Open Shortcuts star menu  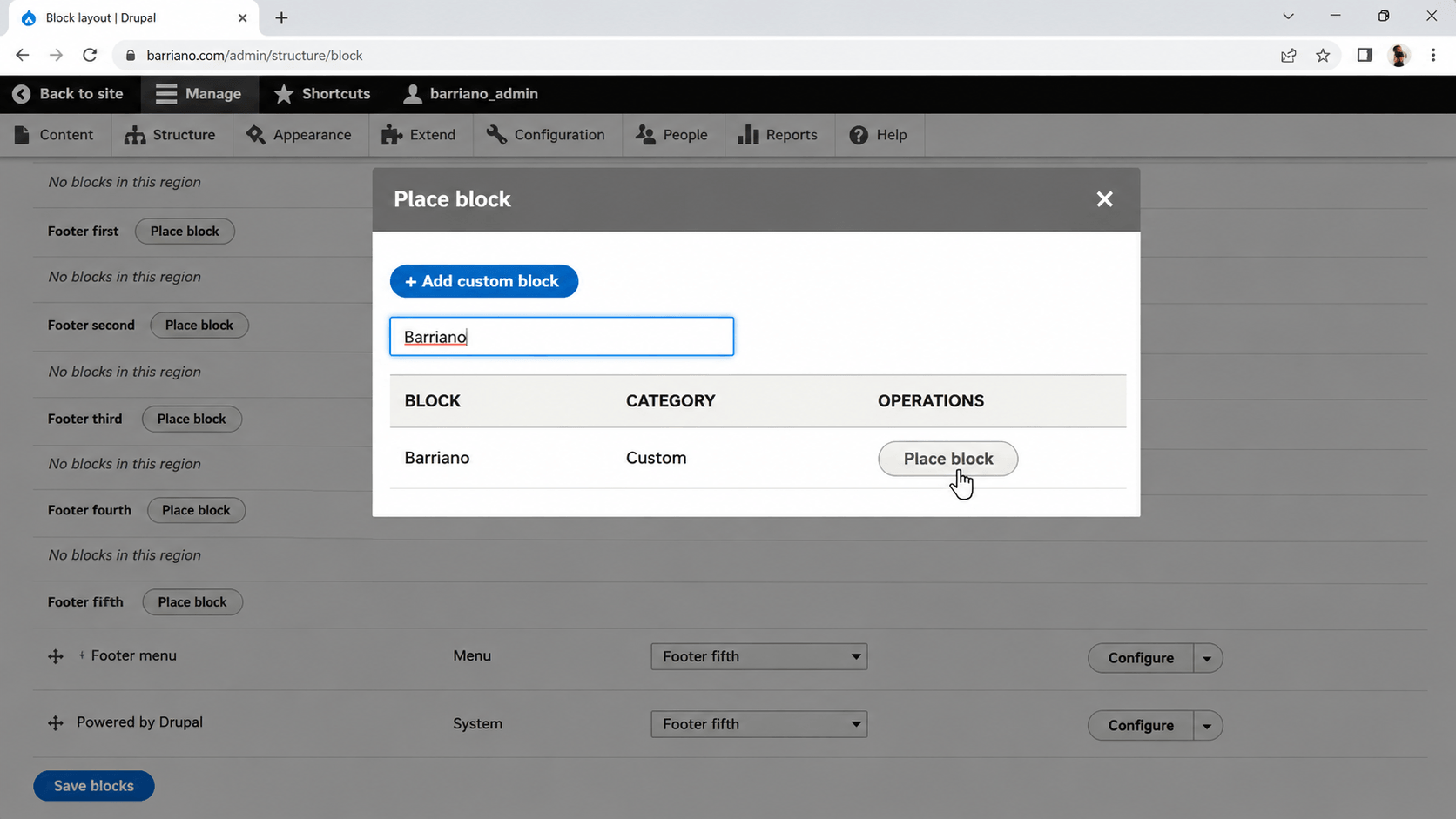[322, 94]
